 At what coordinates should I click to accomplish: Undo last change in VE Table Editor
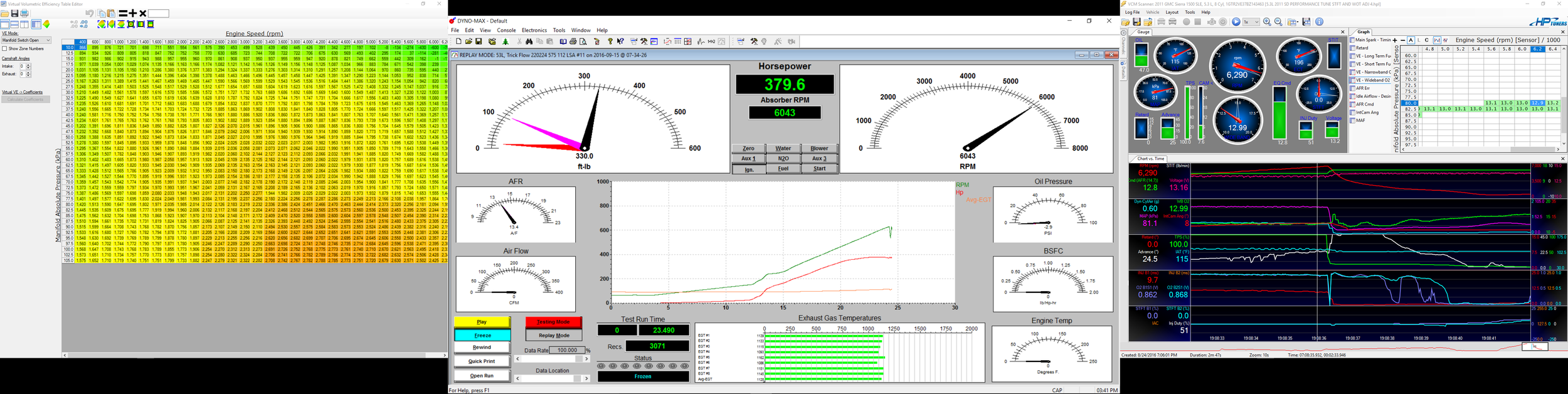click(90, 13)
